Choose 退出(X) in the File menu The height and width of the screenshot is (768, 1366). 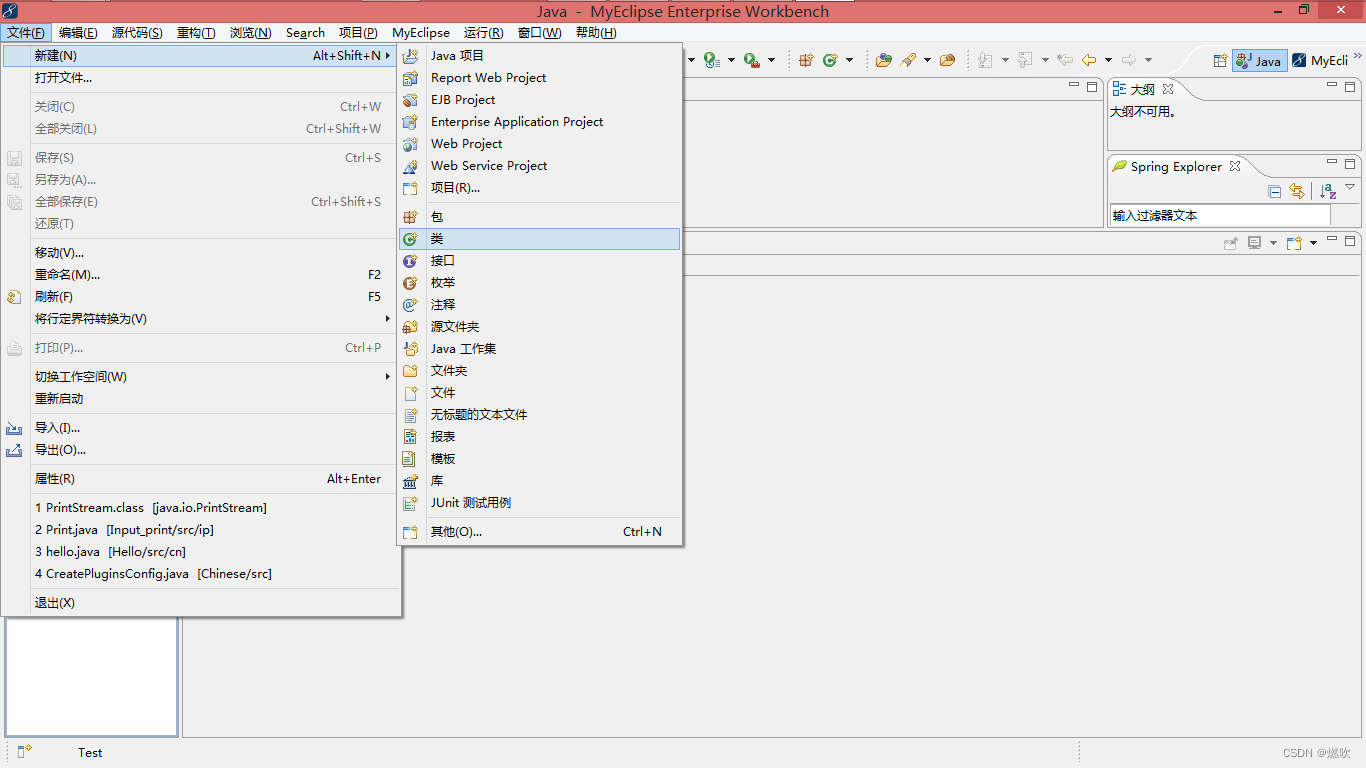coord(200,602)
